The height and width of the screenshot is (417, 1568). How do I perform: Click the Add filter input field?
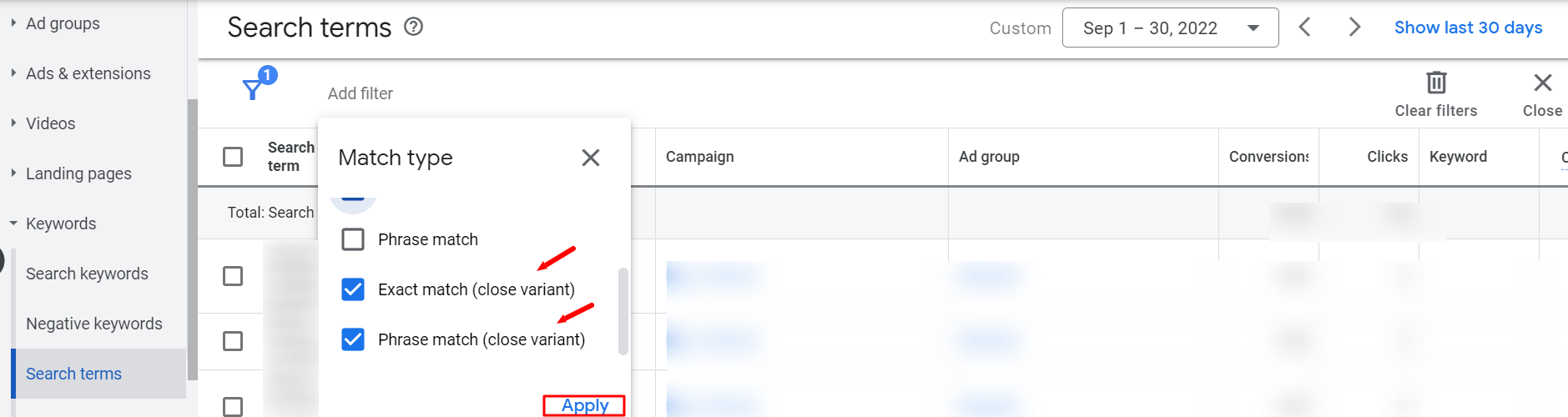pyautogui.click(x=360, y=93)
